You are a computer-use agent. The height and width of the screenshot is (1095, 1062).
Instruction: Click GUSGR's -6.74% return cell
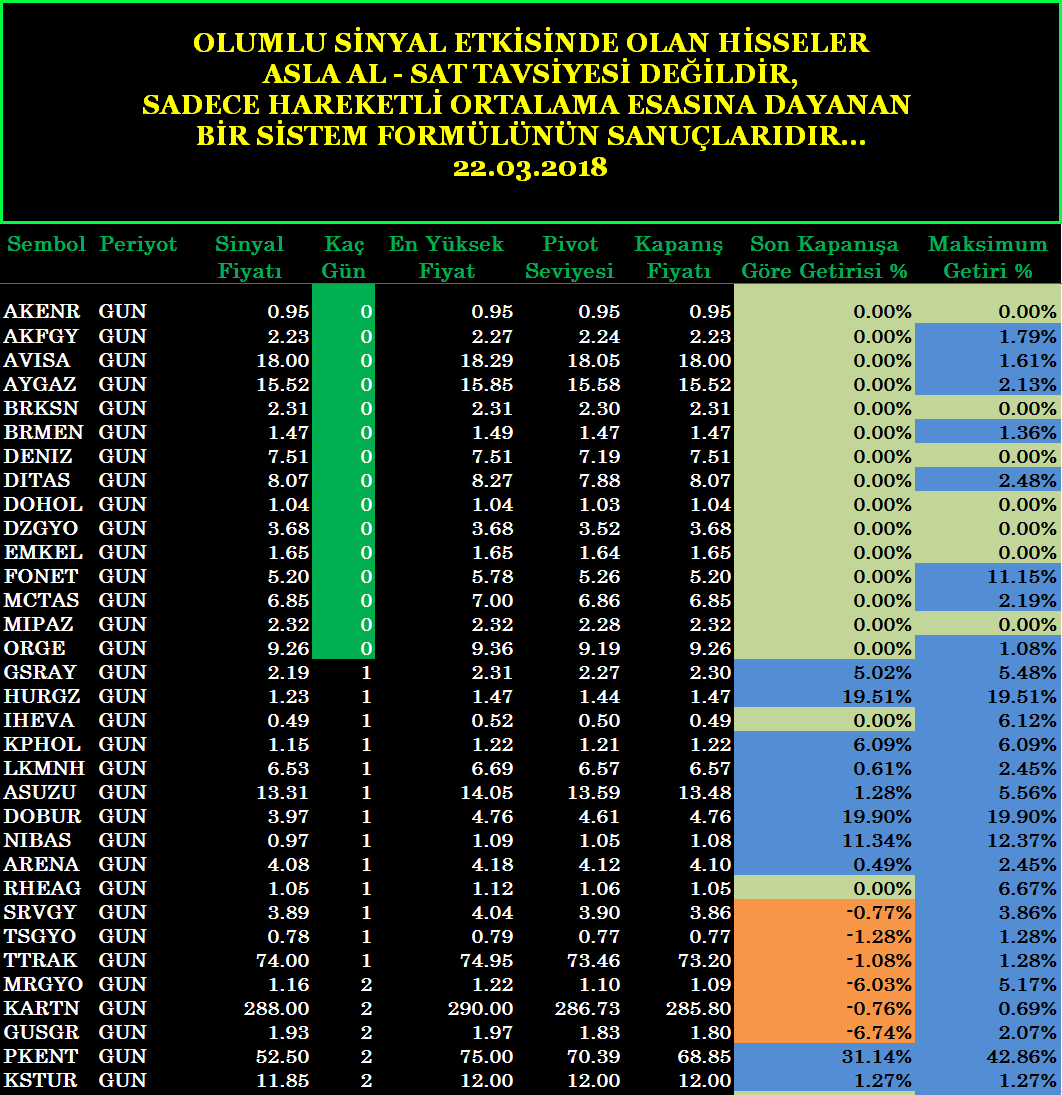tap(824, 1032)
